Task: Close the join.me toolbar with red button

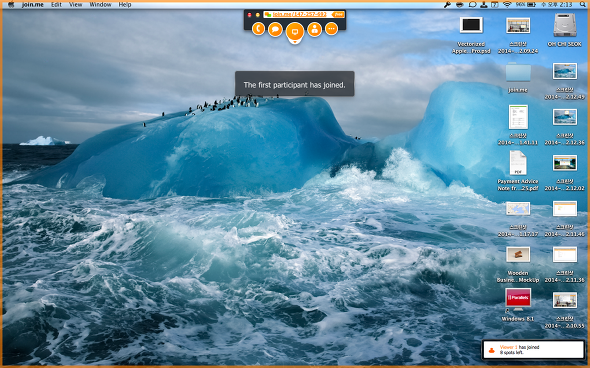Action: [249, 15]
